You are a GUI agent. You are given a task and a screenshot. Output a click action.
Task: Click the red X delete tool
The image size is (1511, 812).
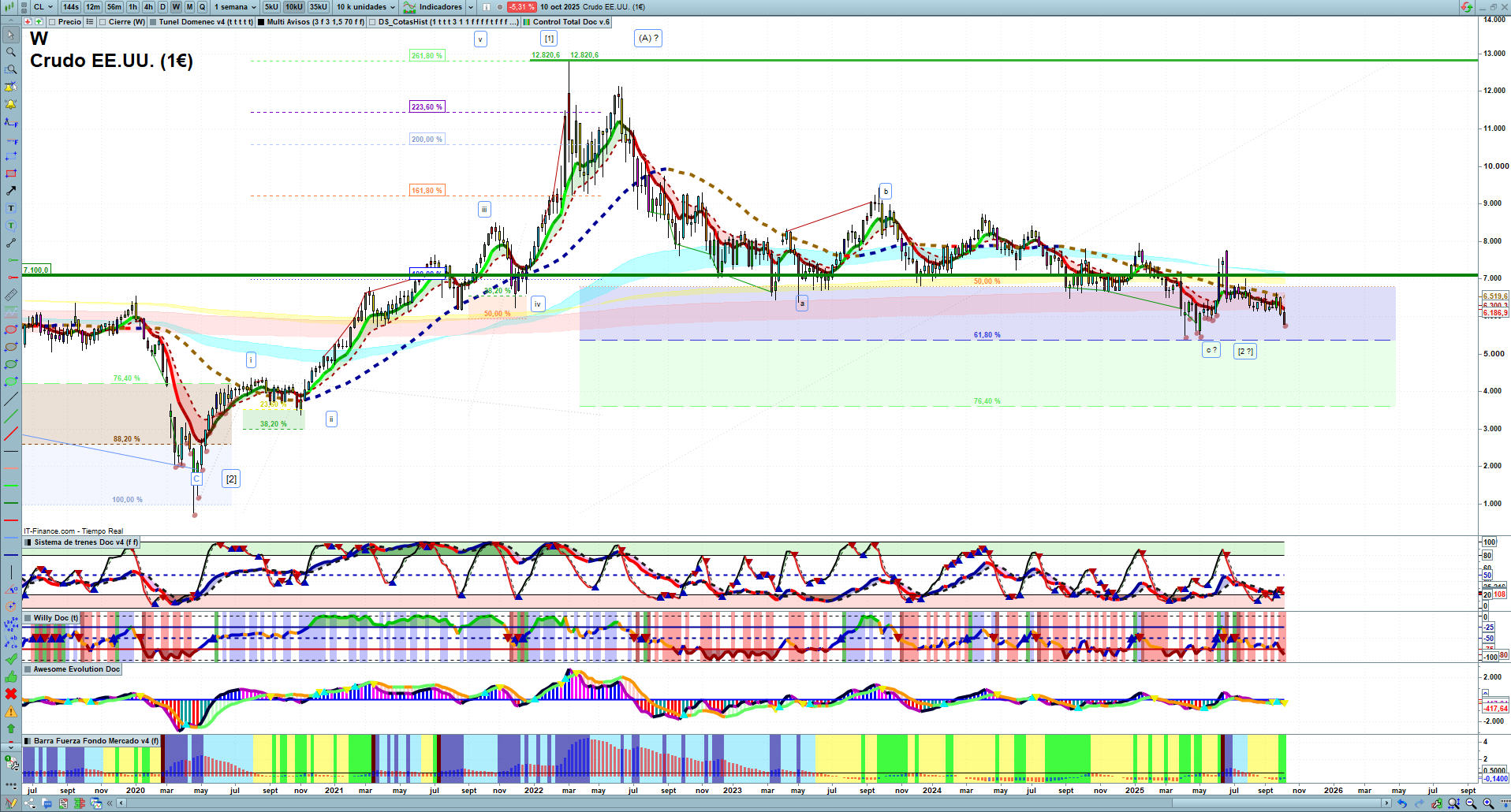coord(10,694)
